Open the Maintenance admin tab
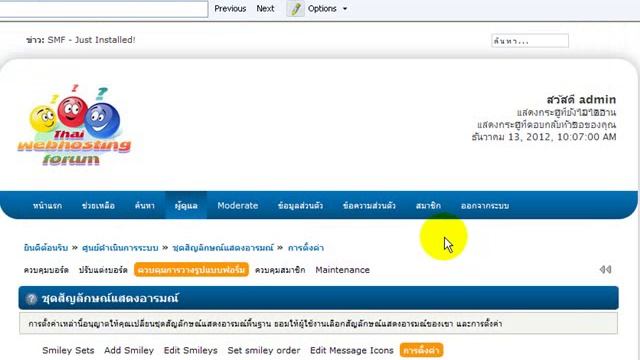 342,270
